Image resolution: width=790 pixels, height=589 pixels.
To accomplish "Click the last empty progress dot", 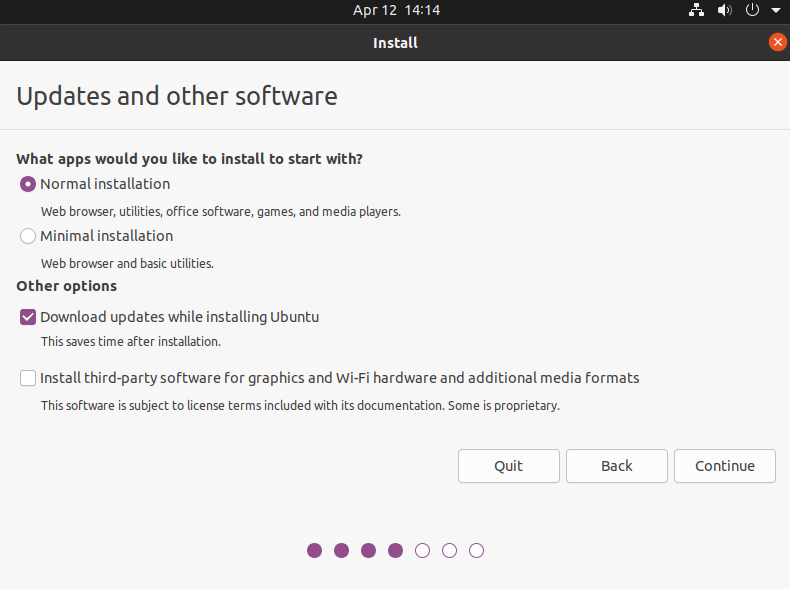I will tap(476, 550).
